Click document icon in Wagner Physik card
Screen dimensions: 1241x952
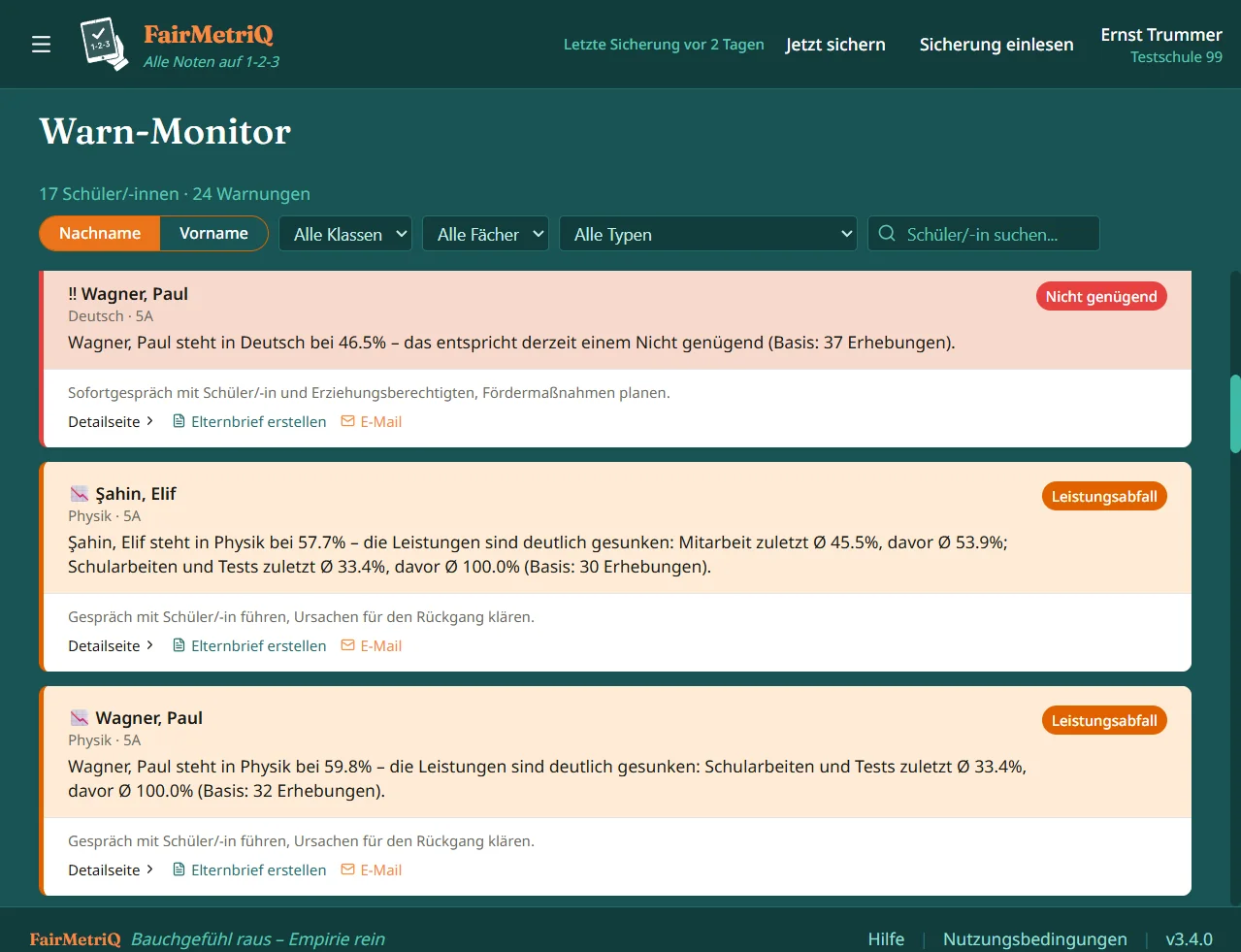pos(179,870)
